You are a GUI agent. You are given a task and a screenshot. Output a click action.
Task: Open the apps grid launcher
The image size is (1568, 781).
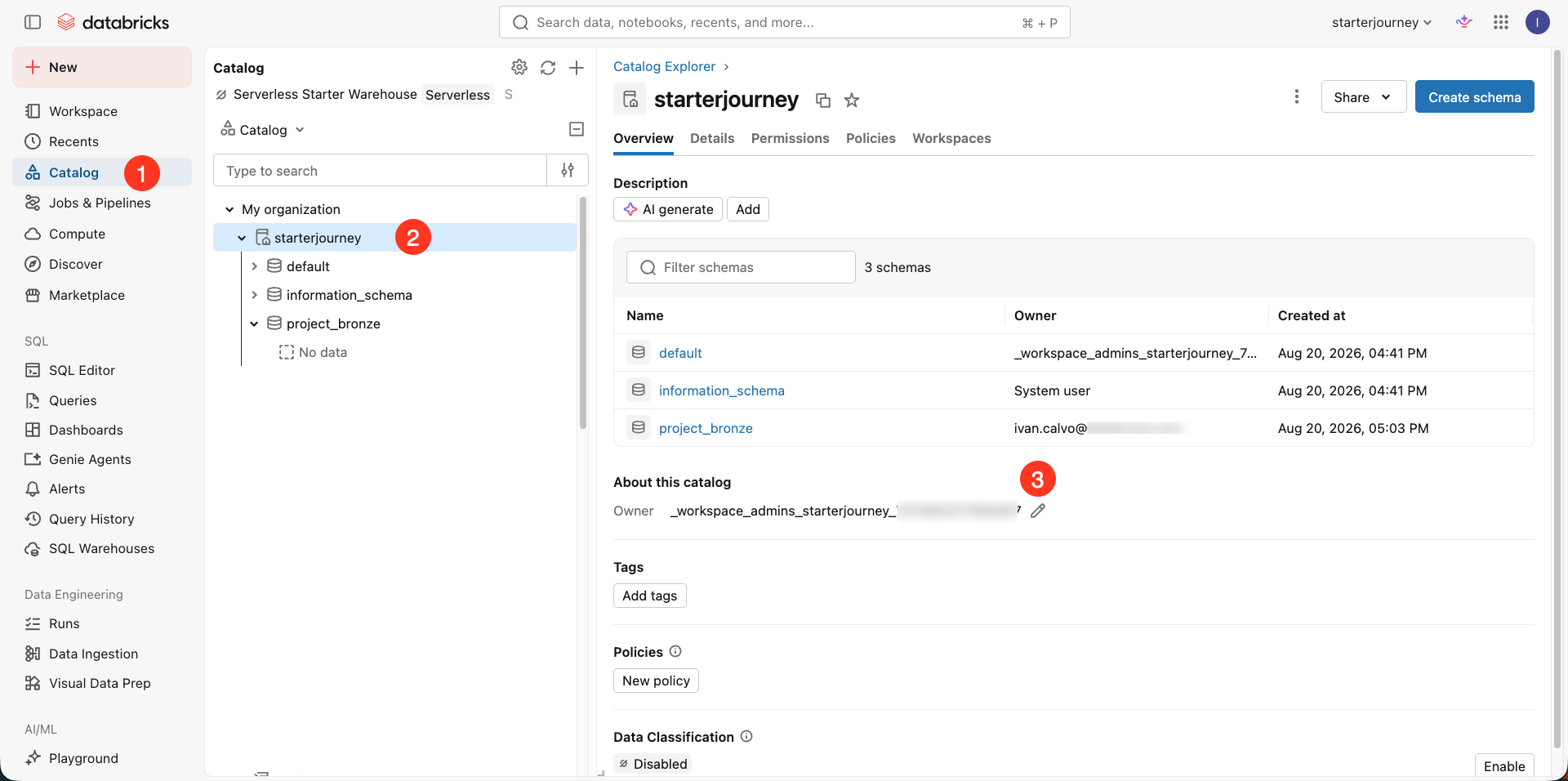[x=1501, y=22]
